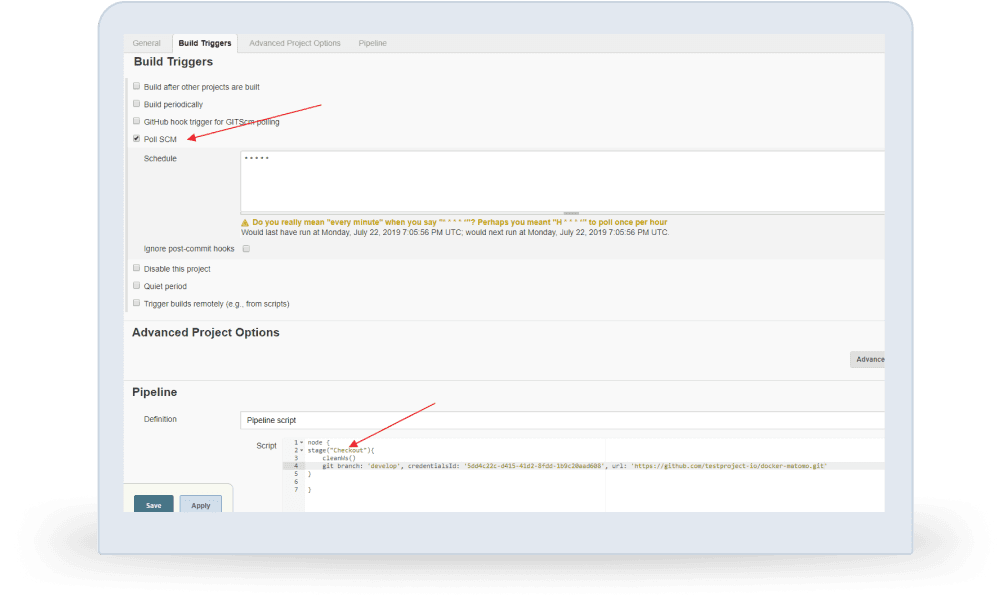The height and width of the screenshot is (599, 1008).
Task: Go to the Pipeline tab
Action: click(x=373, y=43)
